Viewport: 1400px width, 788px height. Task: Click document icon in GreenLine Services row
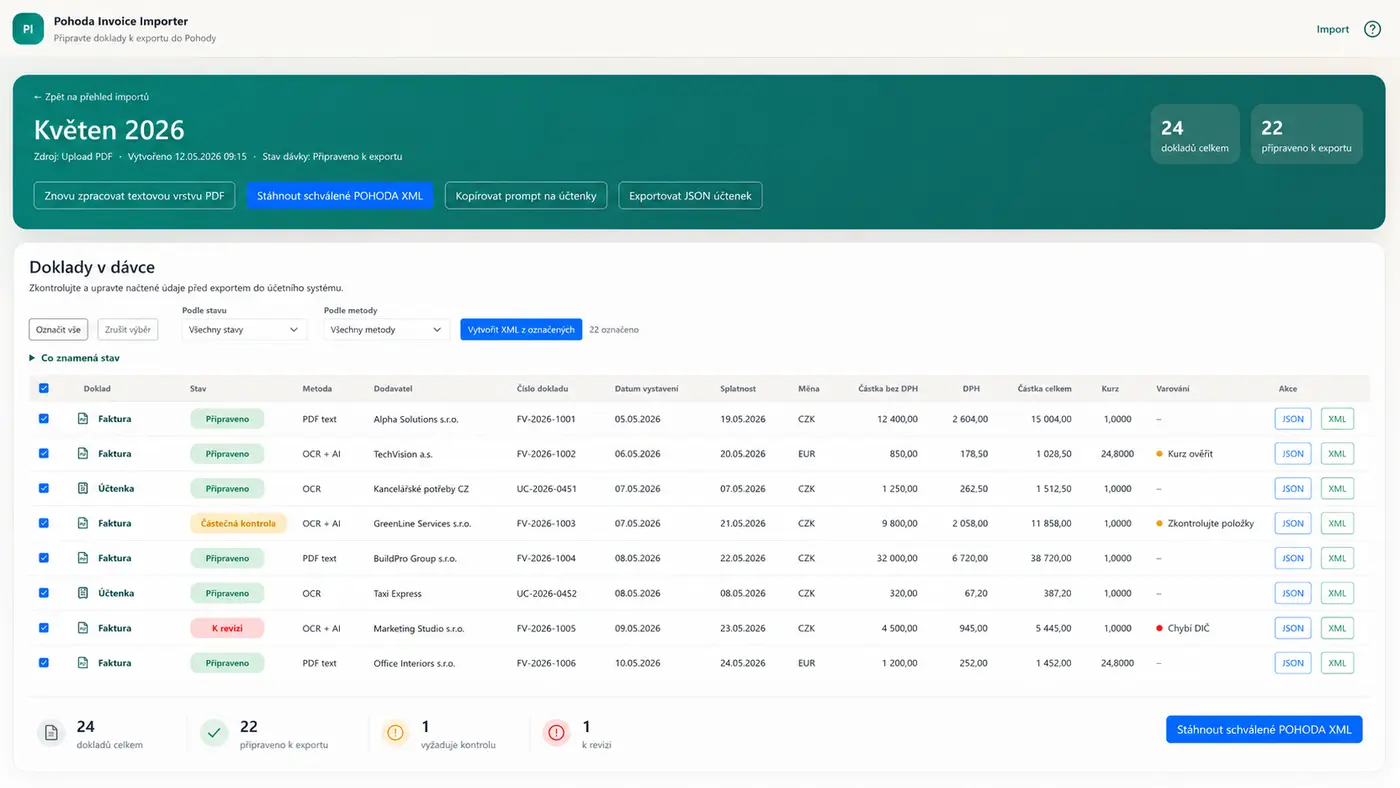point(83,523)
